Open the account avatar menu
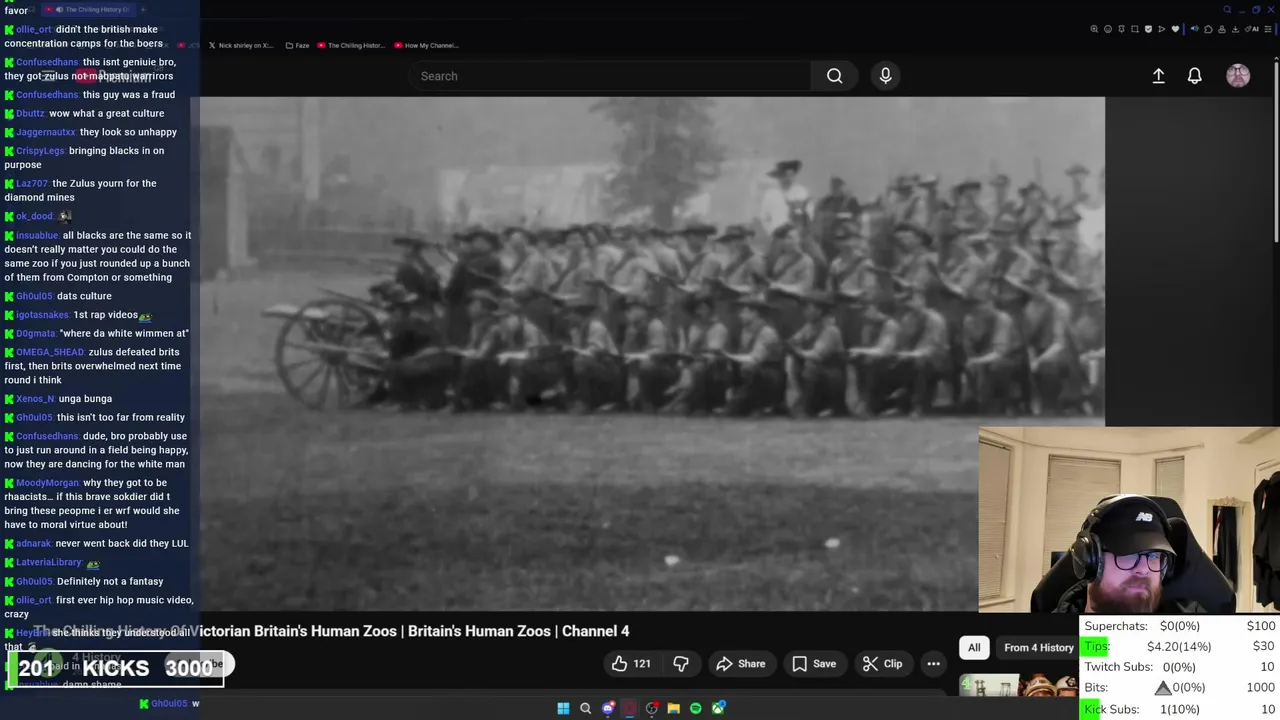 coord(1238,76)
